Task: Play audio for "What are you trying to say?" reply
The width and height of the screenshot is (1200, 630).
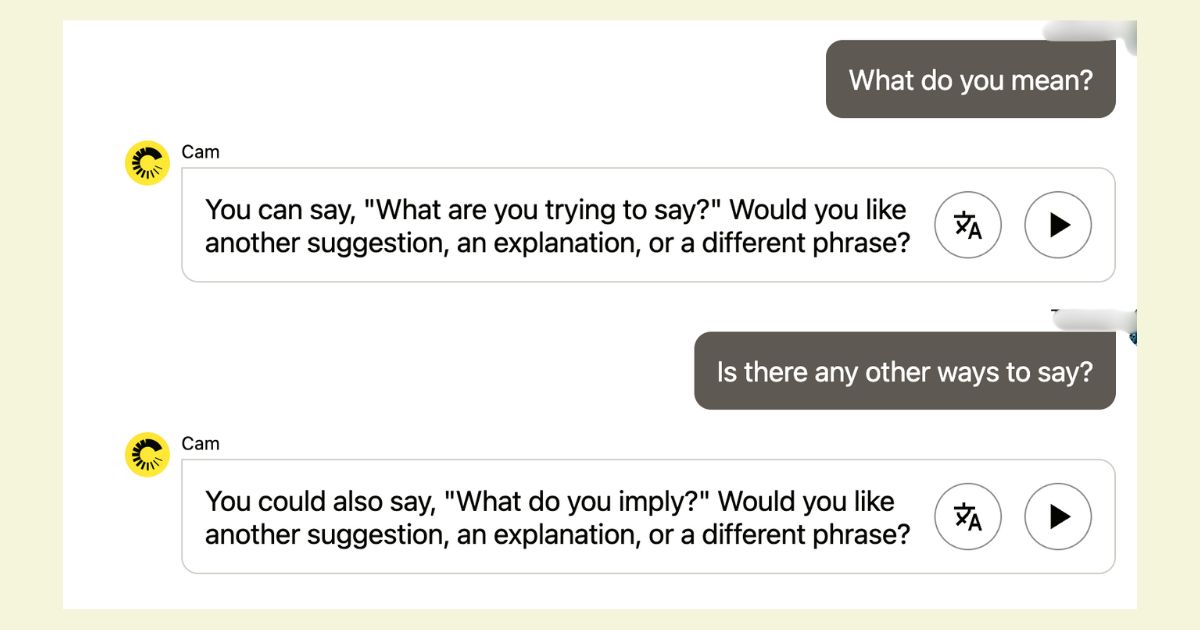Action: coord(1058,225)
